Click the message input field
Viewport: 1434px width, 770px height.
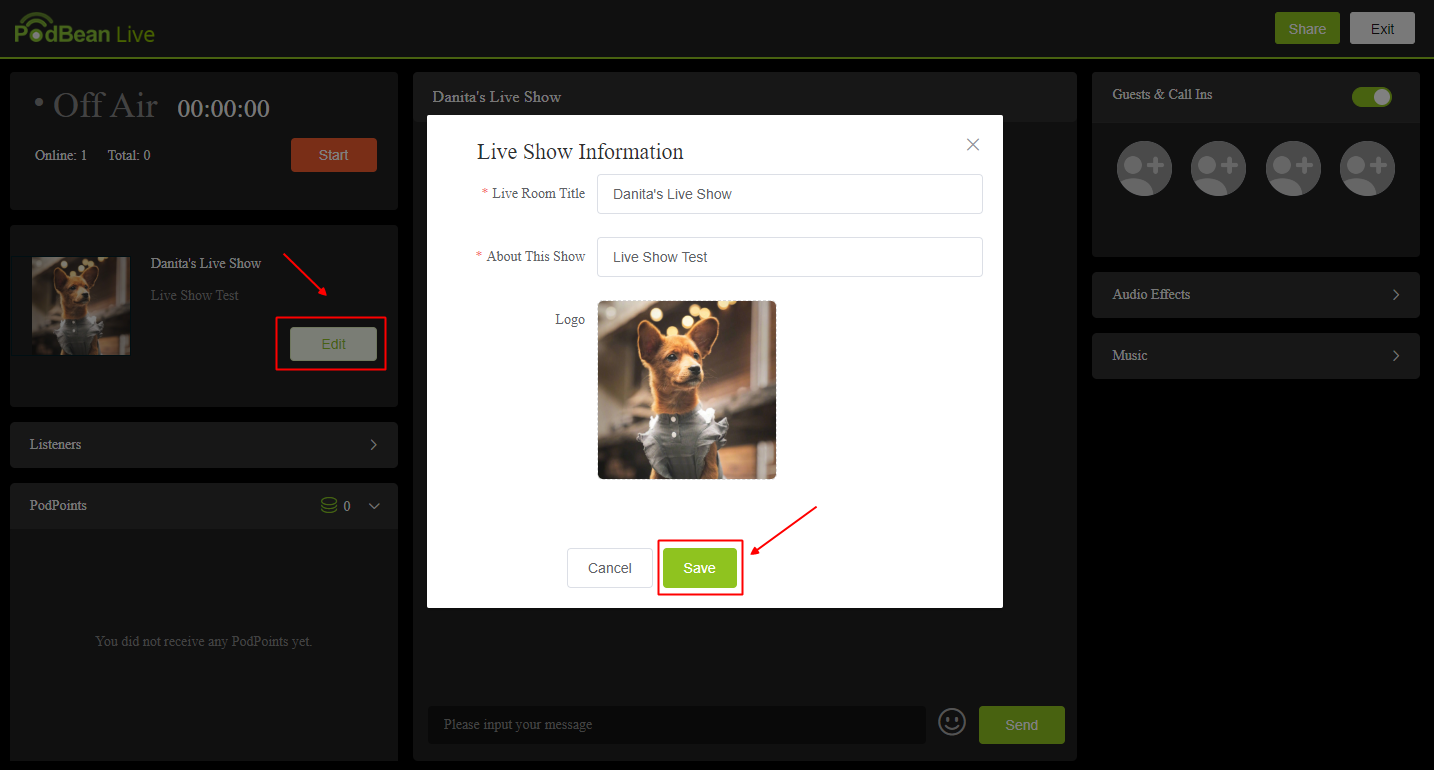click(x=676, y=724)
